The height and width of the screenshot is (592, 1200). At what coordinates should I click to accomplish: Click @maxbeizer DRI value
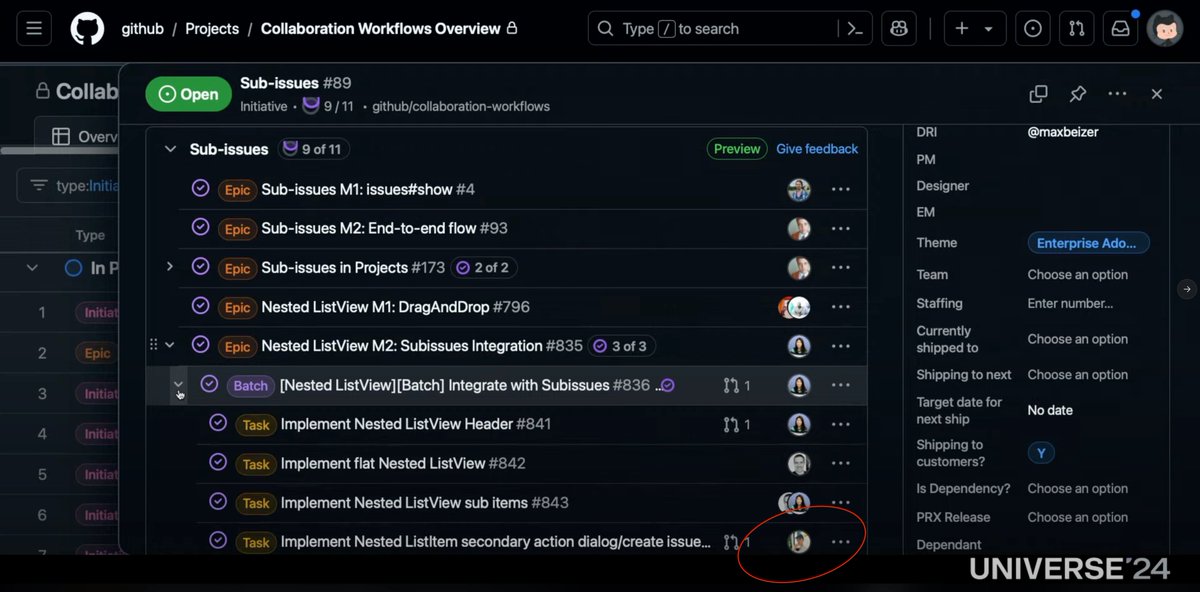tap(1063, 132)
